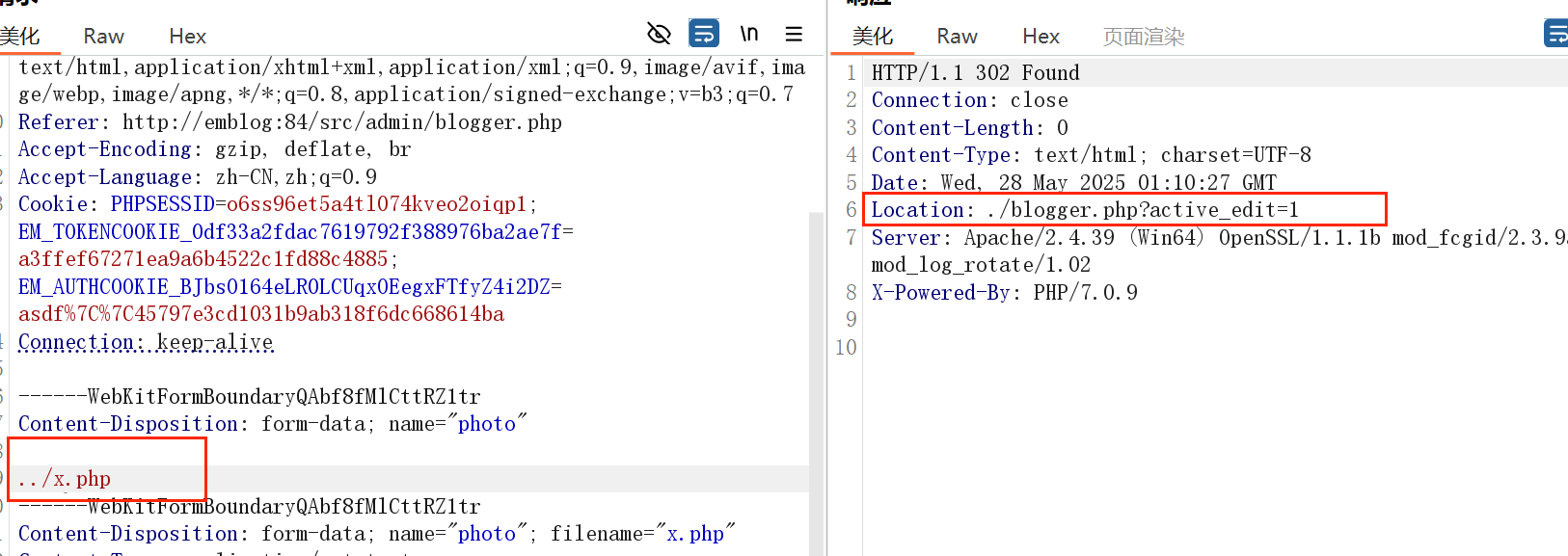Switch request view to Hex tab
Image resolution: width=1568 pixels, height=556 pixels.
point(187,37)
